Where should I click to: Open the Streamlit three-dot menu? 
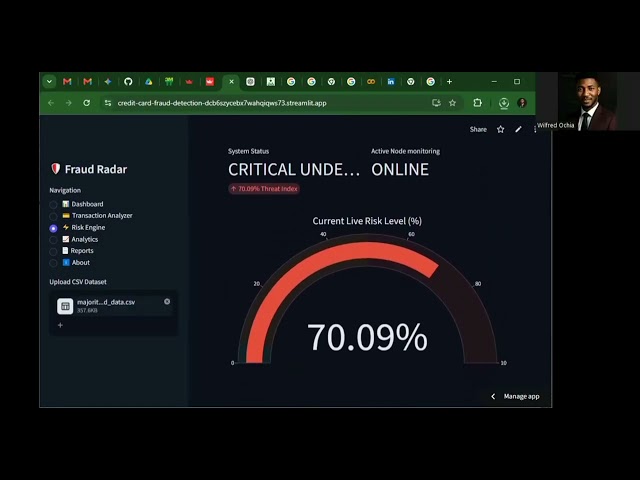pos(535,129)
